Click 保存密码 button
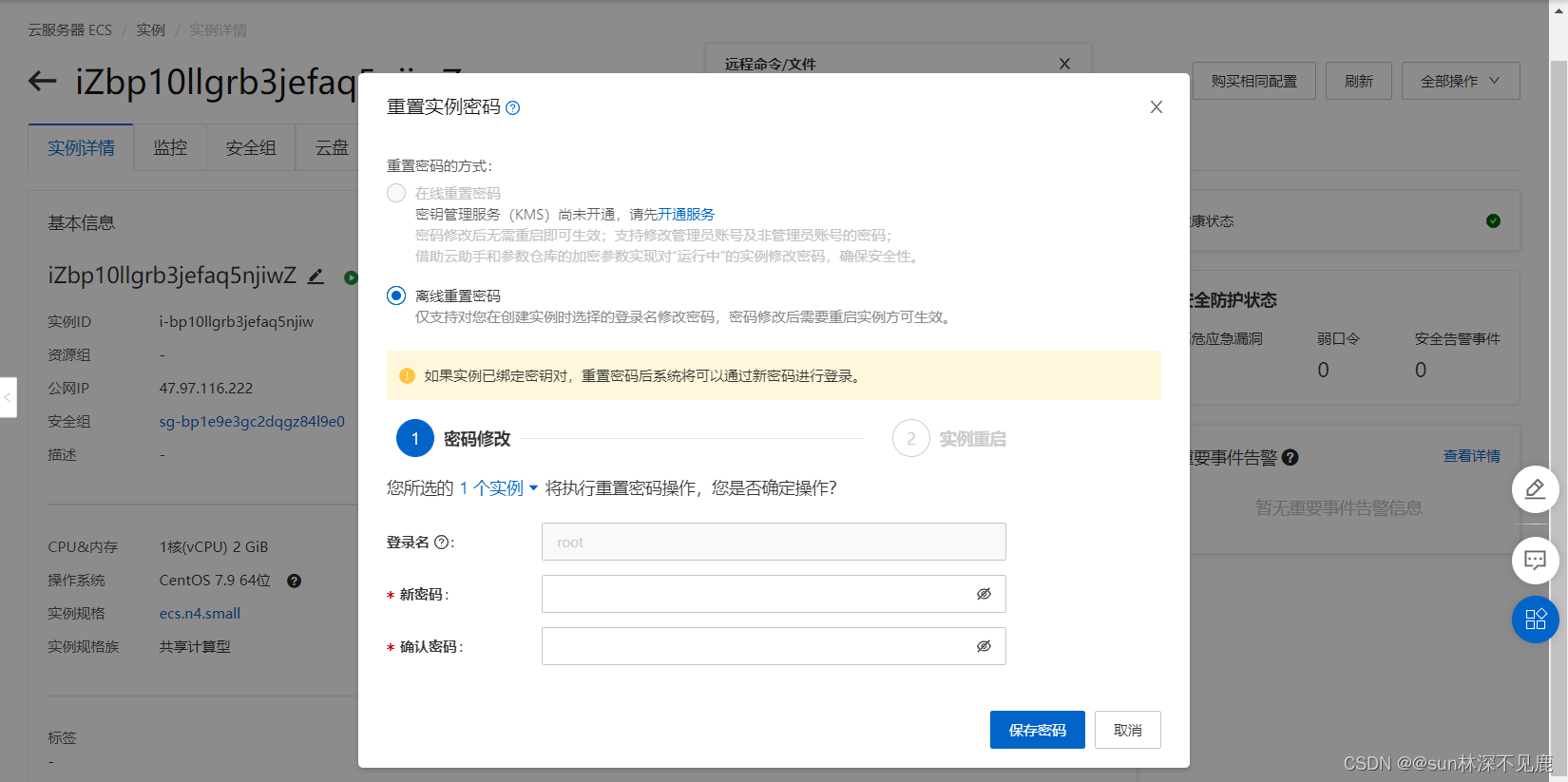The height and width of the screenshot is (782, 1568). click(1038, 730)
